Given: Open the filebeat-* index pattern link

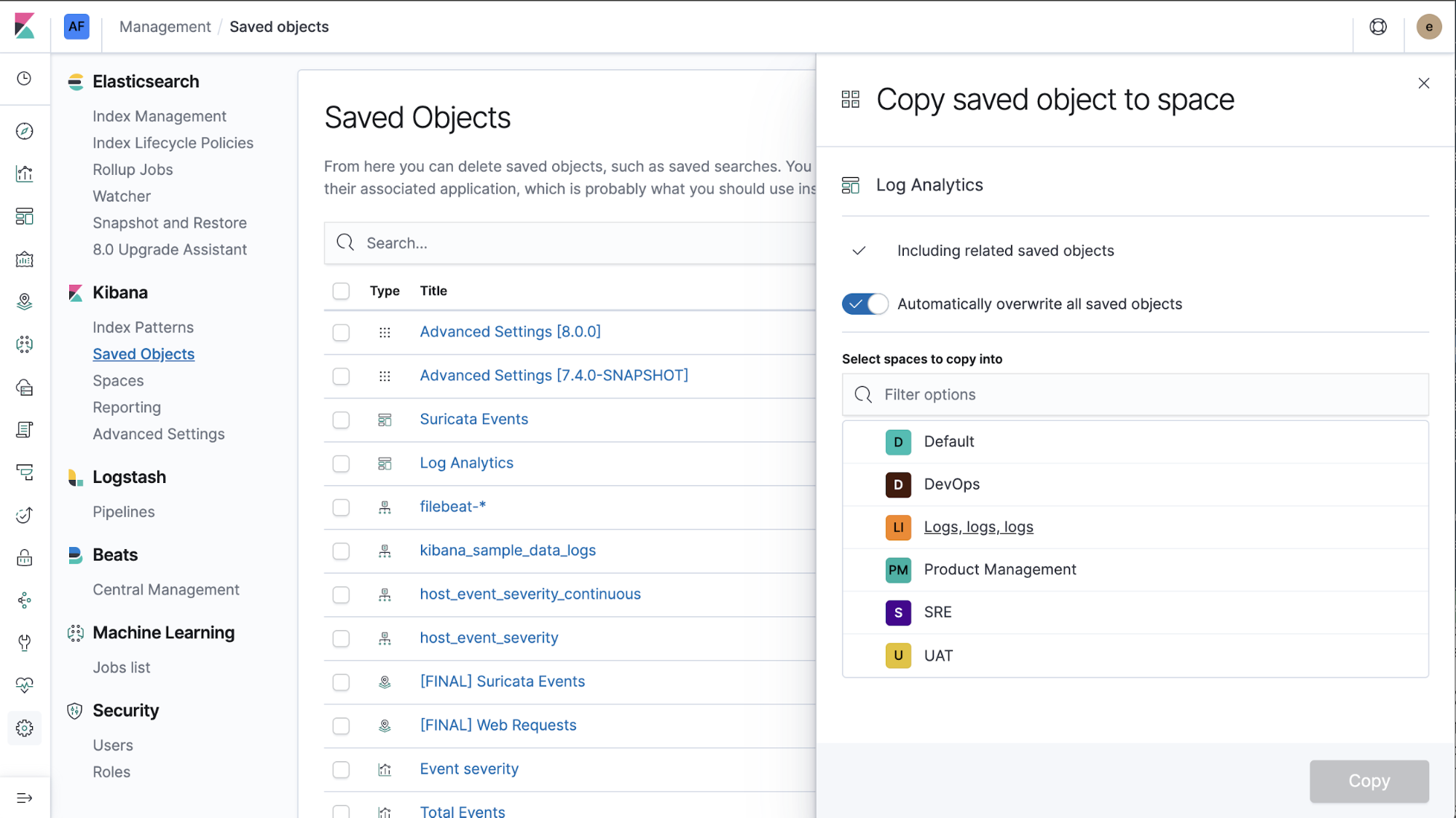Looking at the screenshot, I should pyautogui.click(x=452, y=506).
